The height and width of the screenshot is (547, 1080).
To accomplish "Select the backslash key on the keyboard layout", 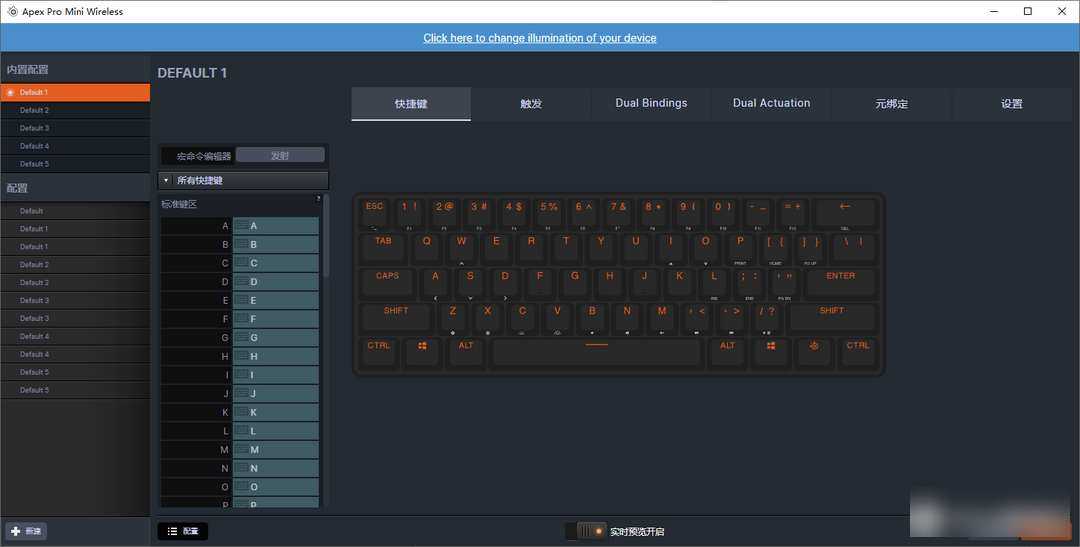I will pyautogui.click(x=853, y=248).
